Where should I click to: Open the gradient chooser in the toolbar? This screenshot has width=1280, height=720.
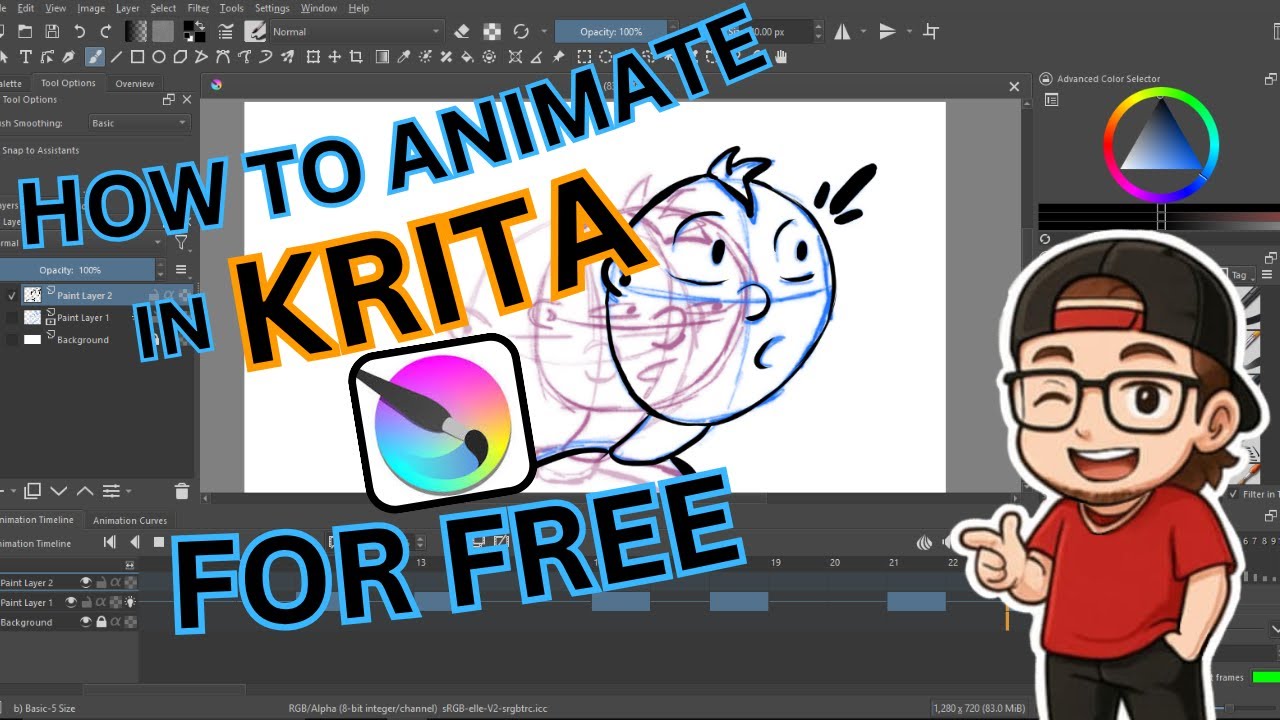coord(136,32)
